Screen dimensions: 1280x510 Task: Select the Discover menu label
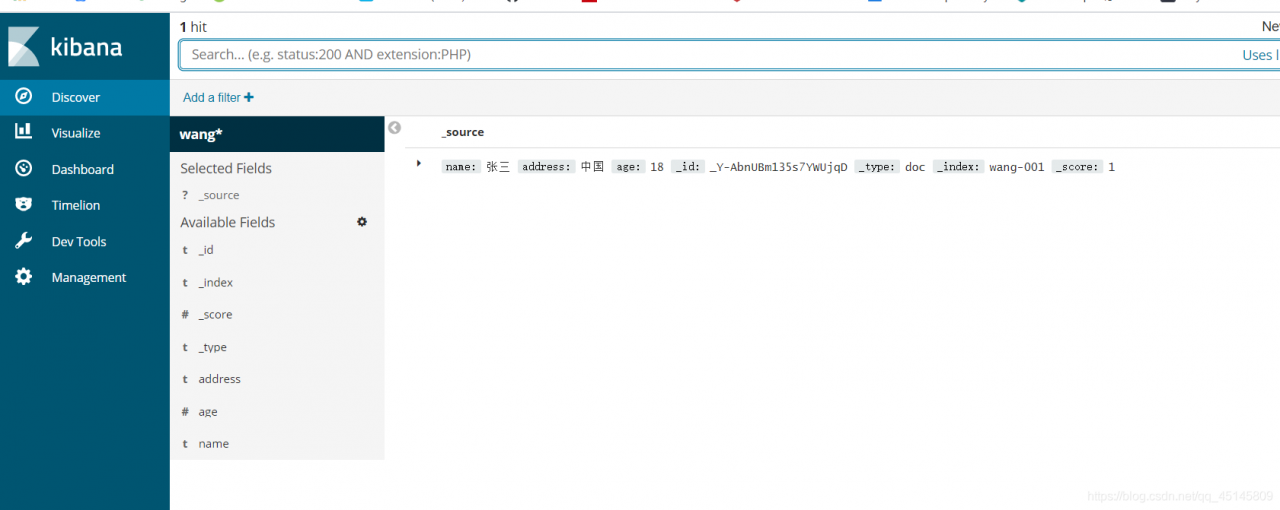pyautogui.click(x=76, y=97)
